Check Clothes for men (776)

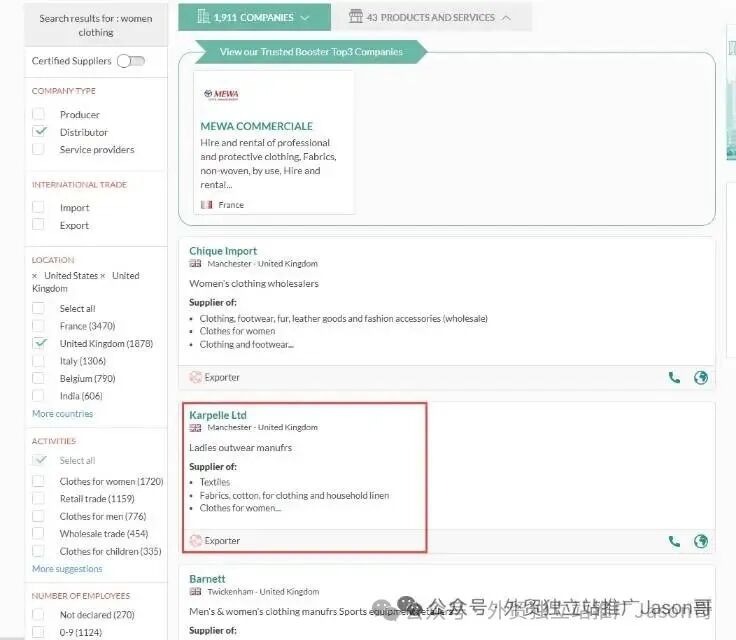point(38,516)
